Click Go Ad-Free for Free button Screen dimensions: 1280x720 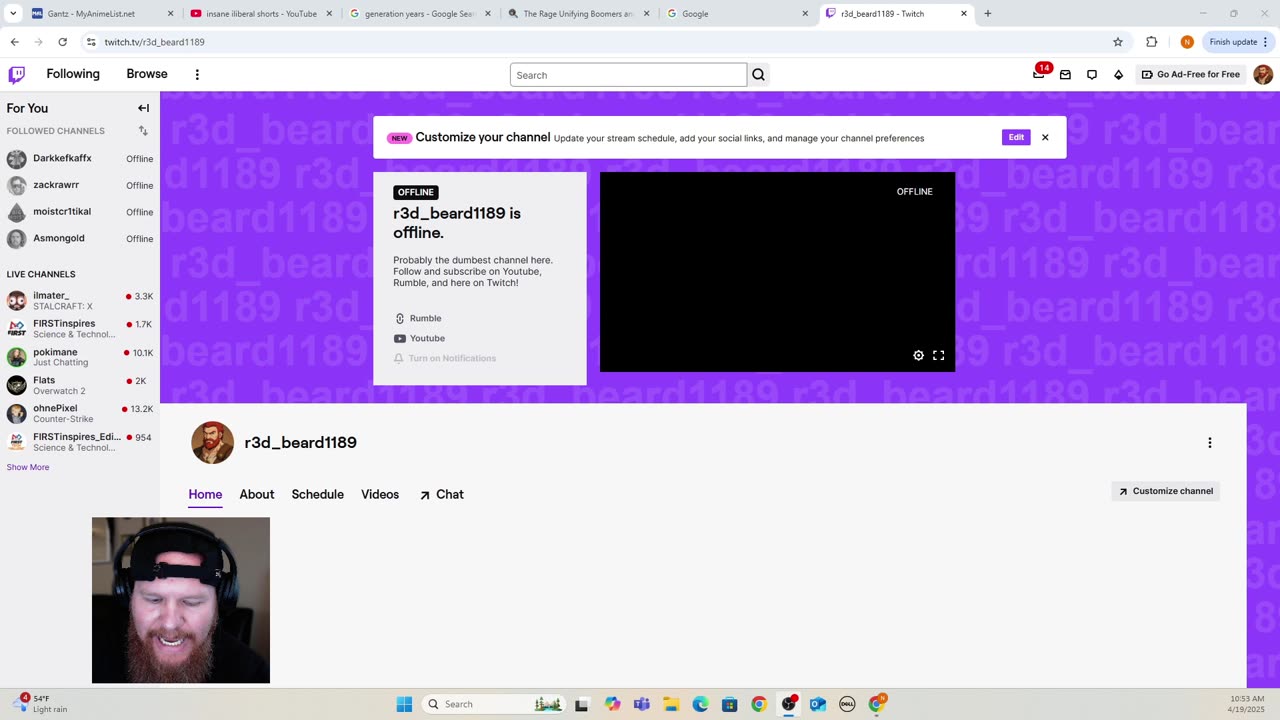point(1191,74)
